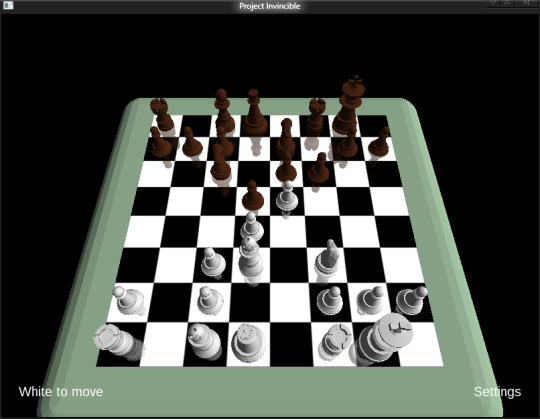Click the black pawn on e6

tap(286, 168)
